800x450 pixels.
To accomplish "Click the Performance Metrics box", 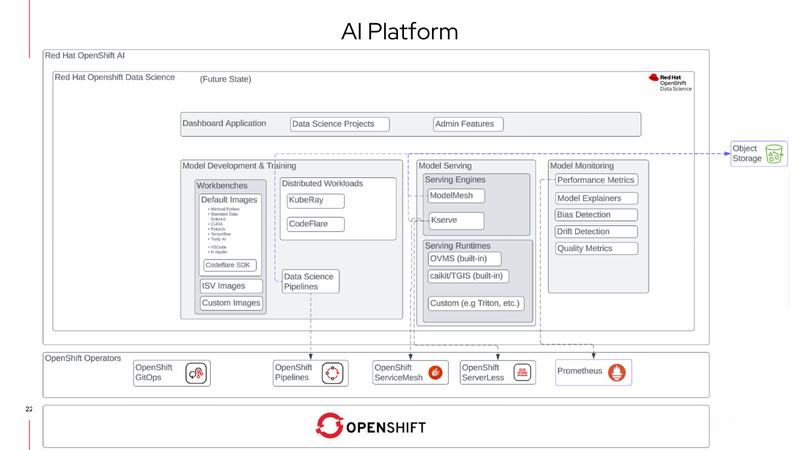I will 596,180.
